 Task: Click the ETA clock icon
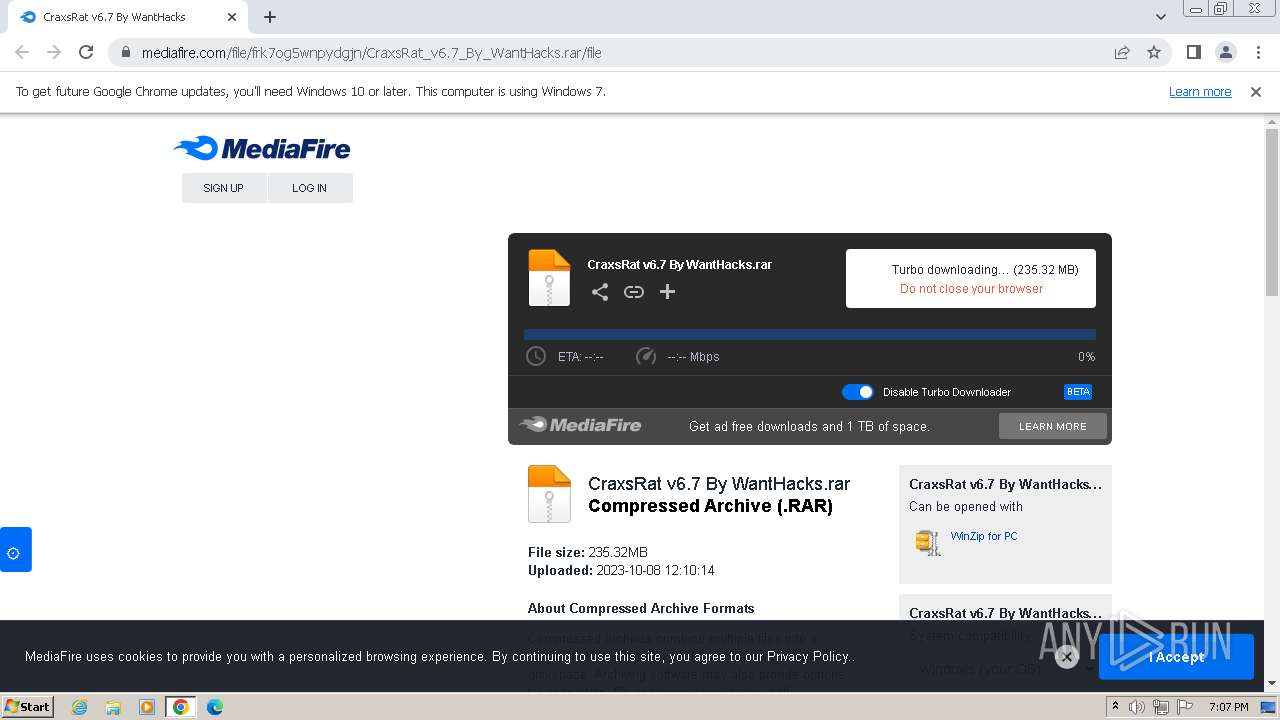tap(536, 356)
